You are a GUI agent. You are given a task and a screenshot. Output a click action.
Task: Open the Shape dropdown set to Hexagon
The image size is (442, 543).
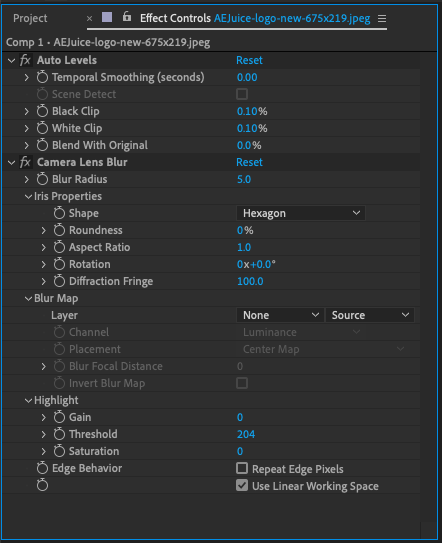tap(301, 213)
